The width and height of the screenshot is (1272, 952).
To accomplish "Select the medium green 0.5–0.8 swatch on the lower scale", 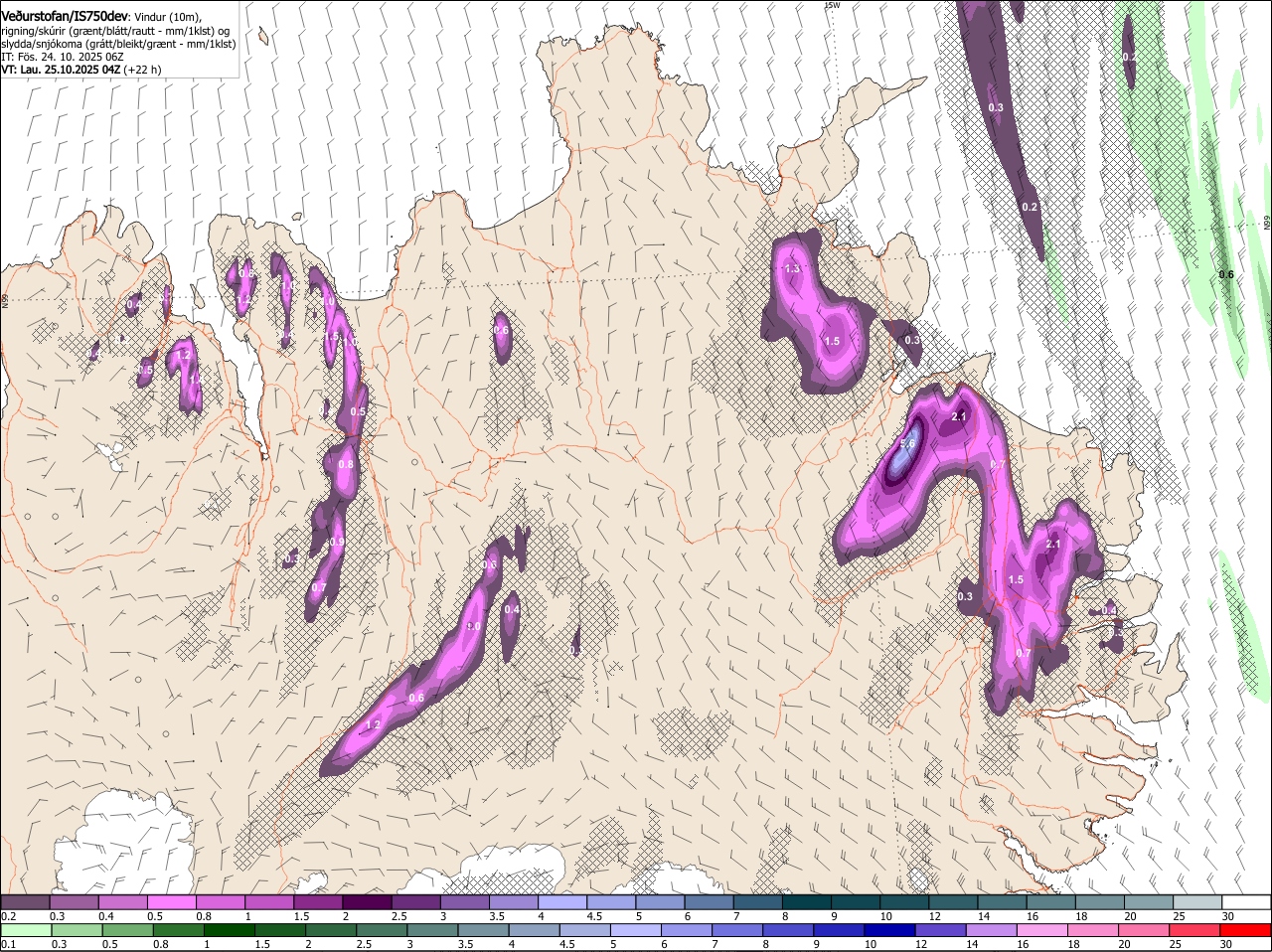I will [x=128, y=930].
